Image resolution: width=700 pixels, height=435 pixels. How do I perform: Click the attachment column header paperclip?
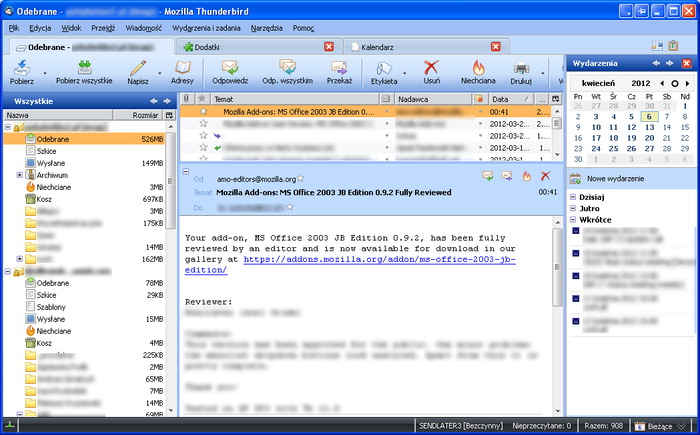point(187,99)
